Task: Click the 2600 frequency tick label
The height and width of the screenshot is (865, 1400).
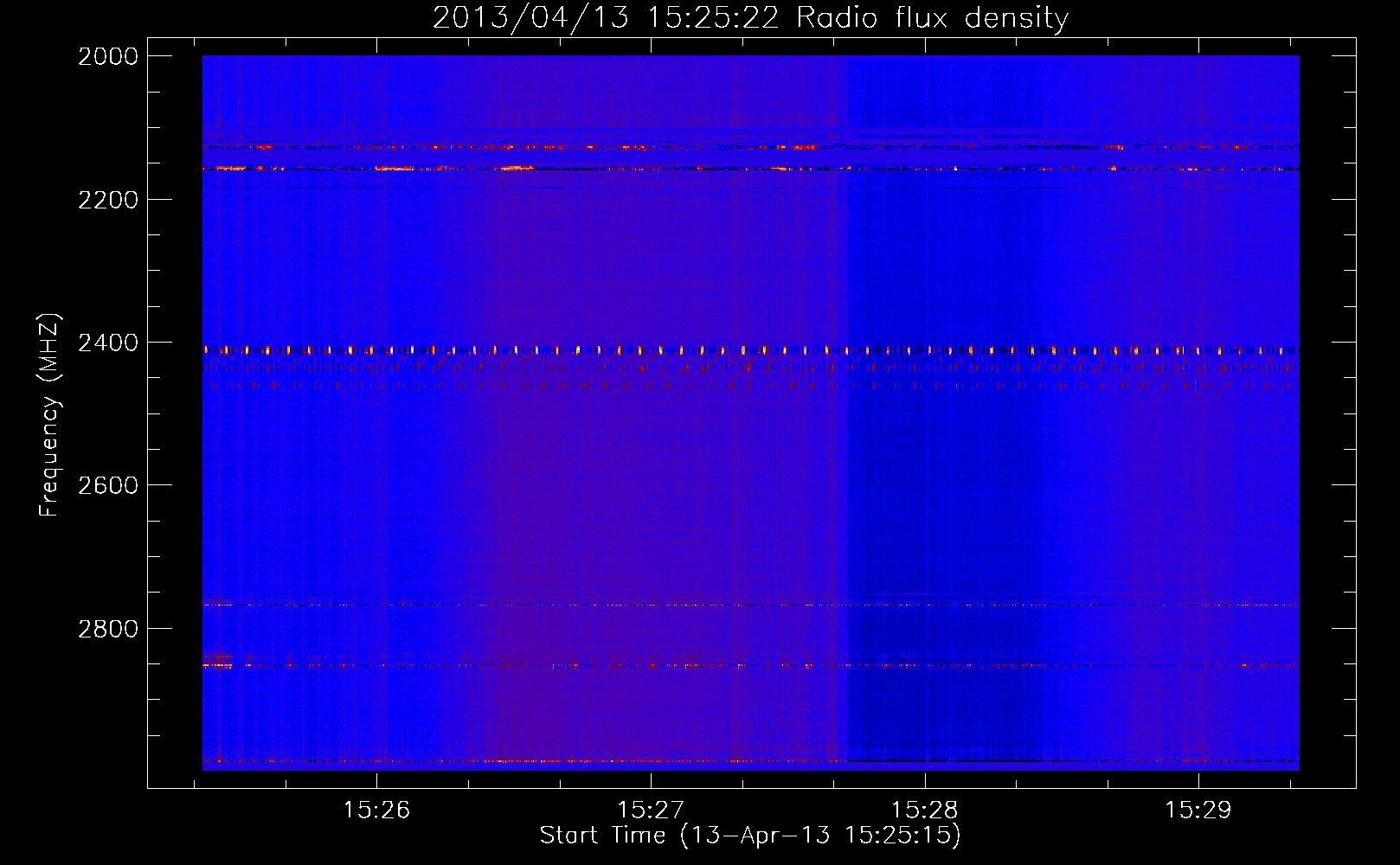Action: 108,485
